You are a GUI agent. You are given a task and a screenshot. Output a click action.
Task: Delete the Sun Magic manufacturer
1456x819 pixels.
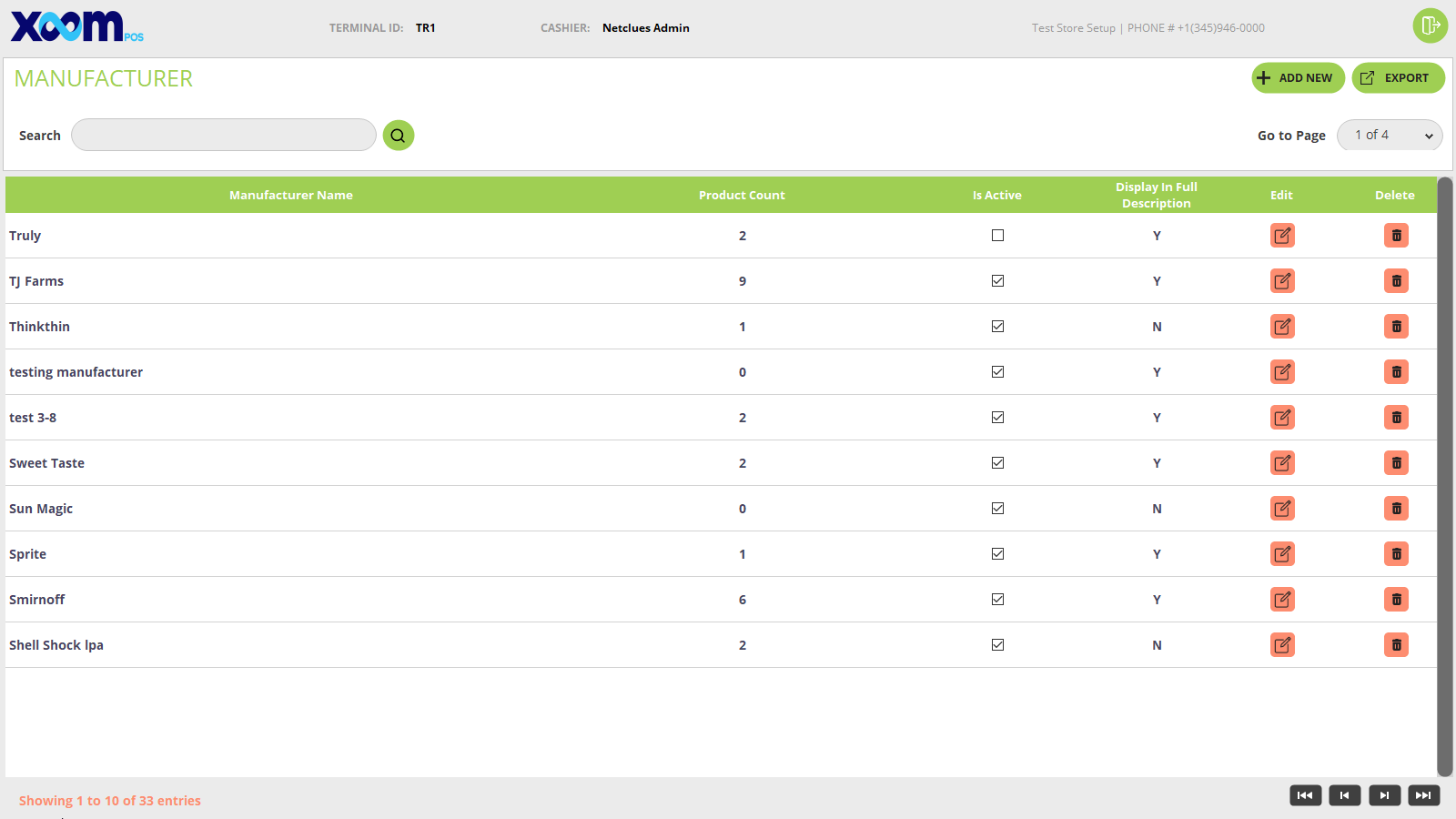point(1396,509)
